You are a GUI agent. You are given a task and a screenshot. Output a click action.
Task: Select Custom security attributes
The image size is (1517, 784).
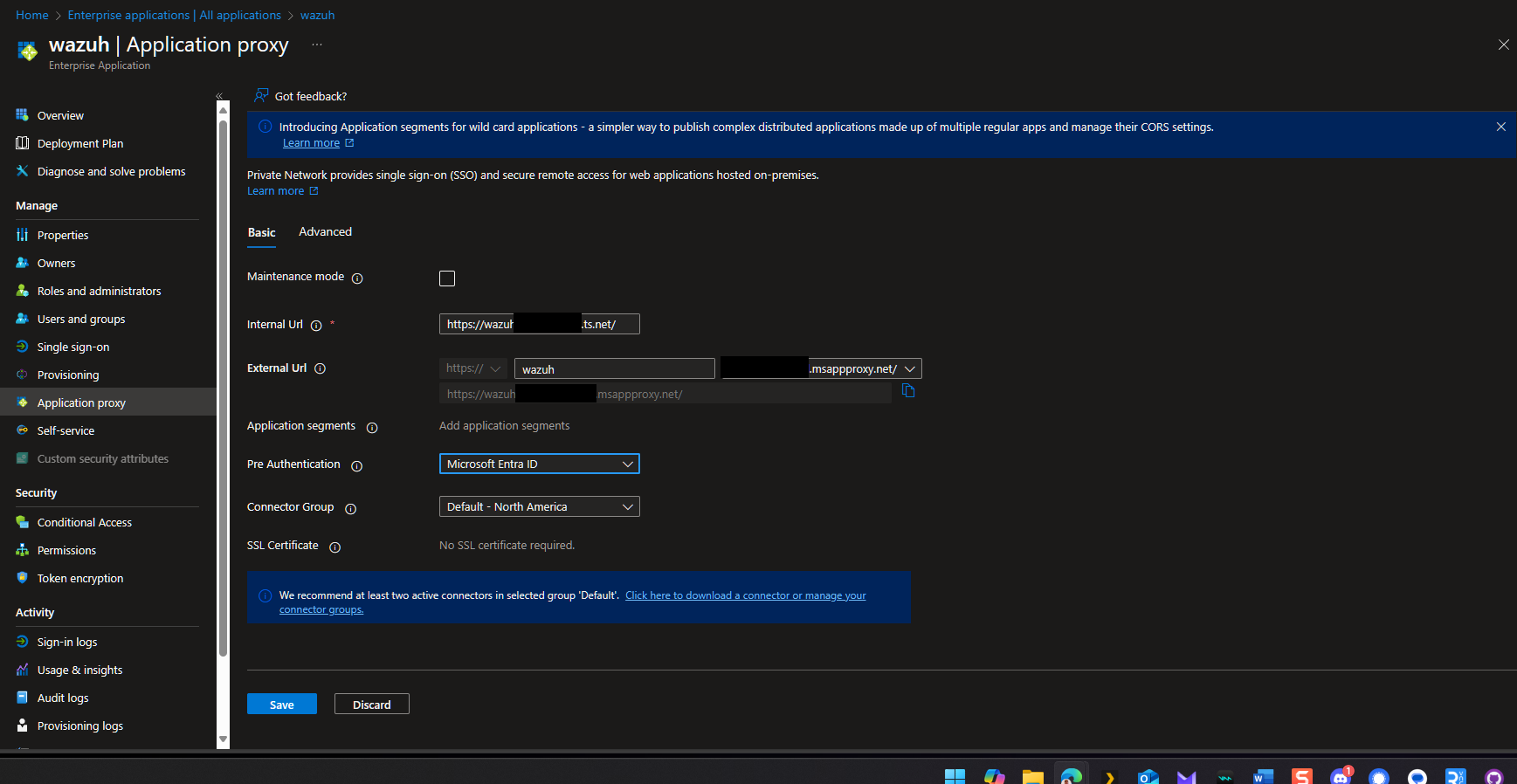click(x=103, y=458)
